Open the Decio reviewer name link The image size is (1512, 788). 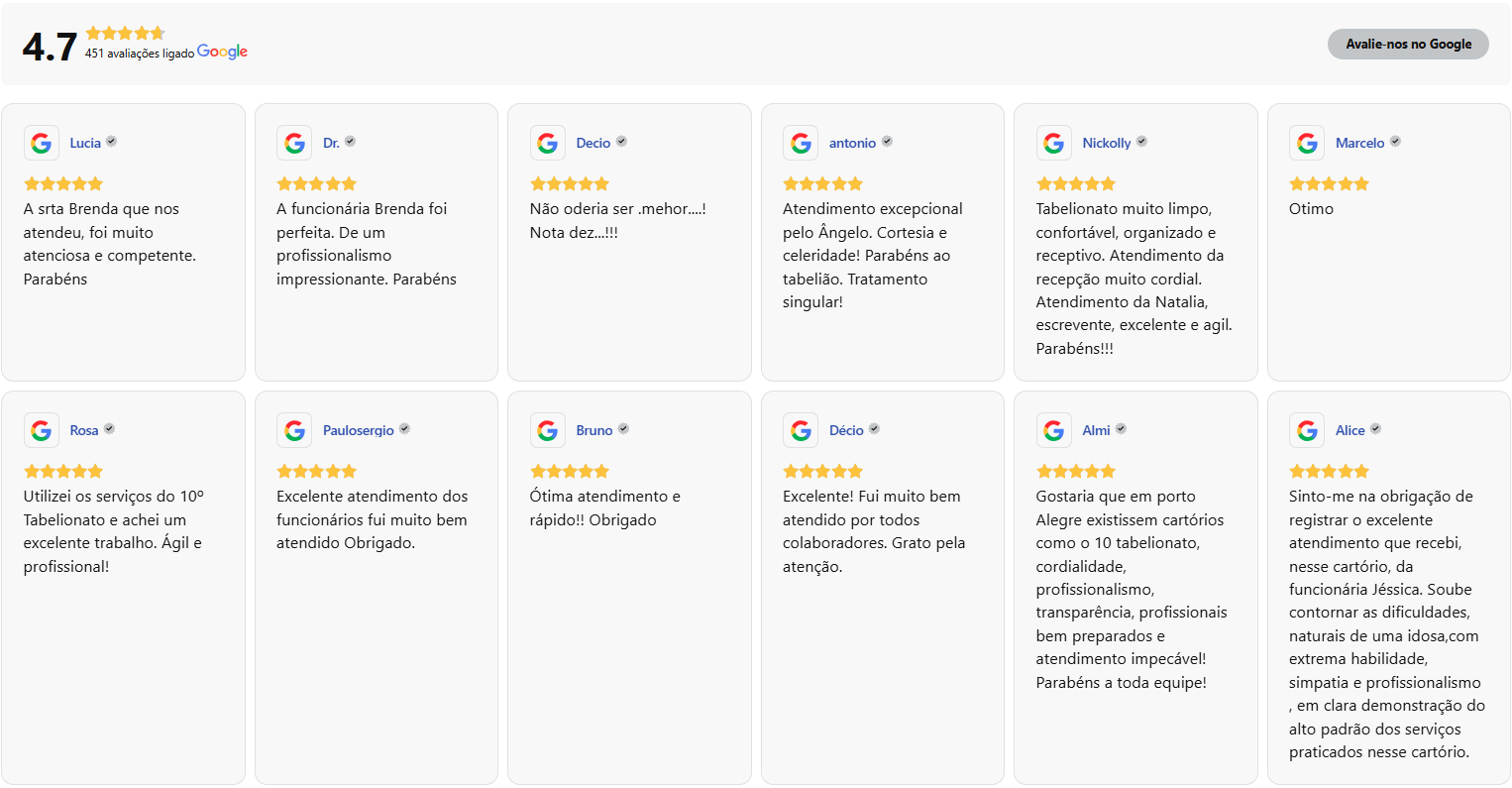(x=593, y=143)
